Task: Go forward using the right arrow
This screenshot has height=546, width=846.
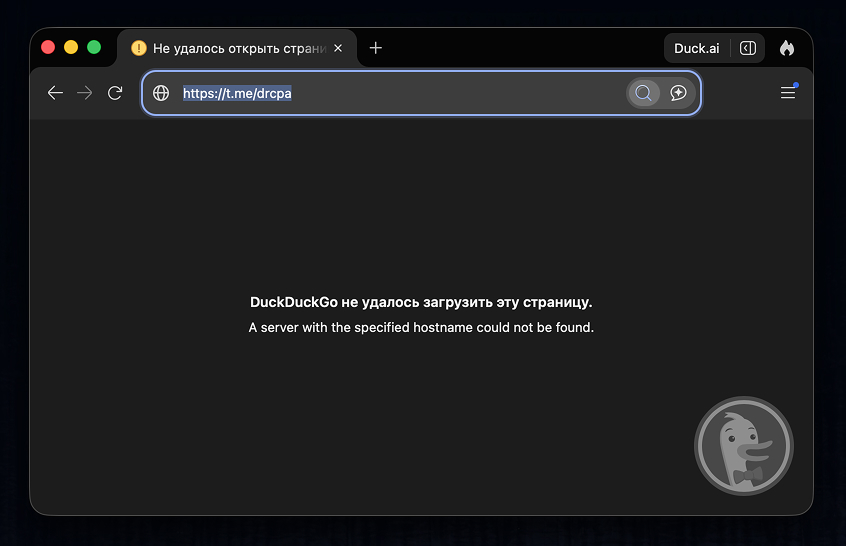Action: 85,93
